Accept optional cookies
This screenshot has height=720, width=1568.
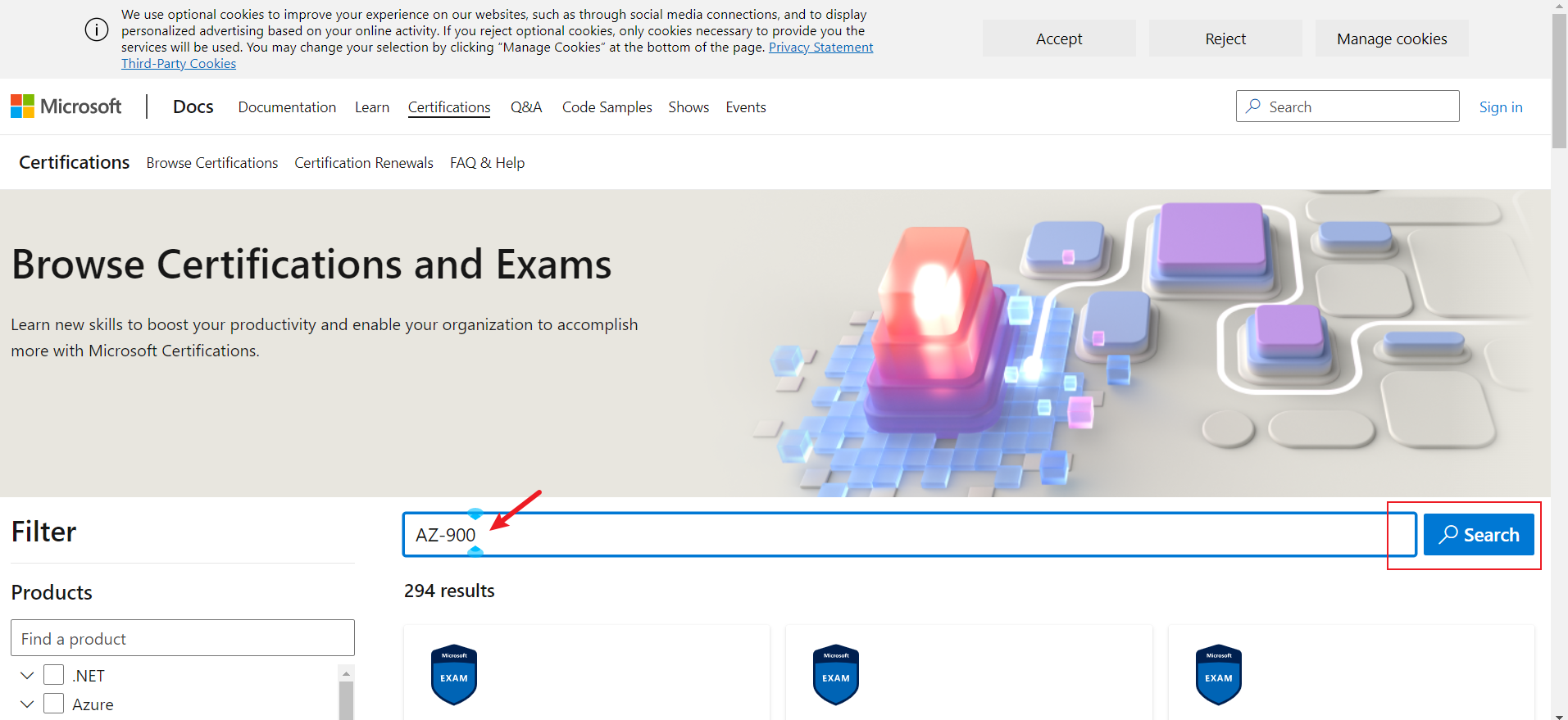tap(1059, 38)
